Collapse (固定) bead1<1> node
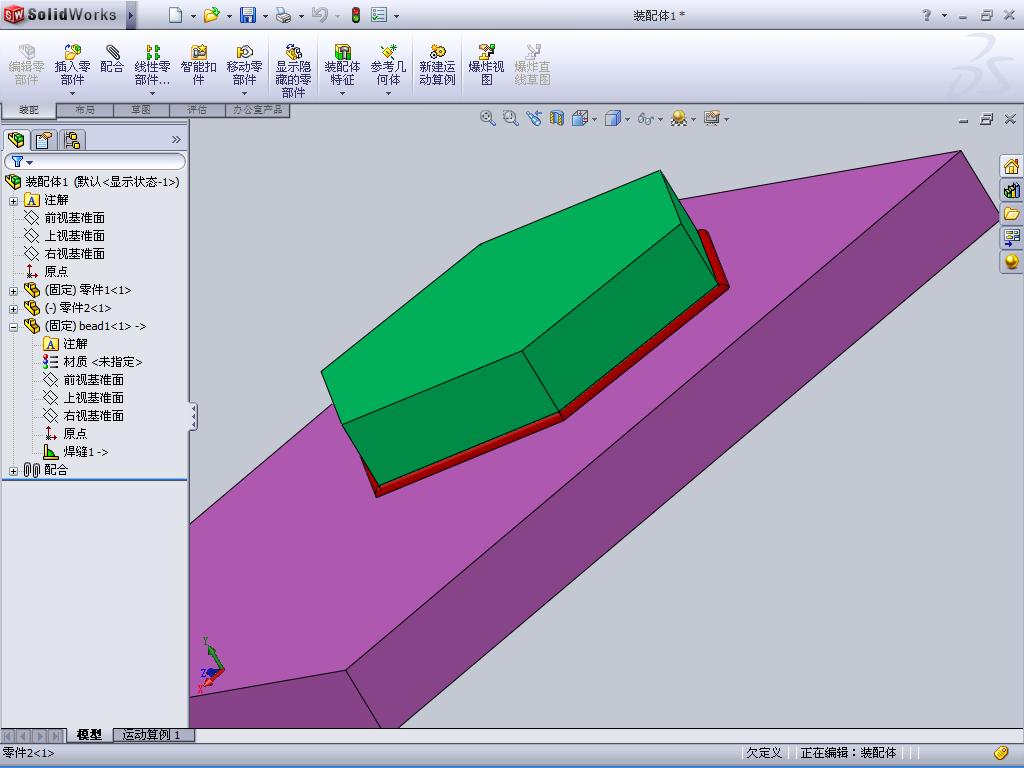The width and height of the screenshot is (1024, 768). coord(13,327)
